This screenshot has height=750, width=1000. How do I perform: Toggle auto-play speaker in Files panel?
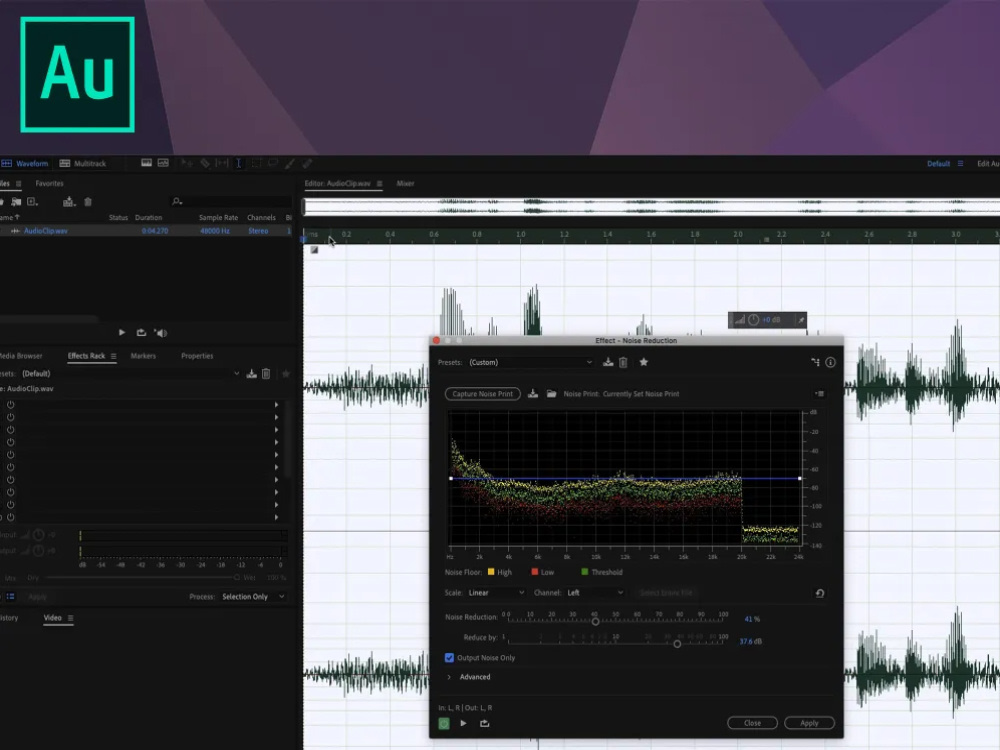[x=160, y=332]
